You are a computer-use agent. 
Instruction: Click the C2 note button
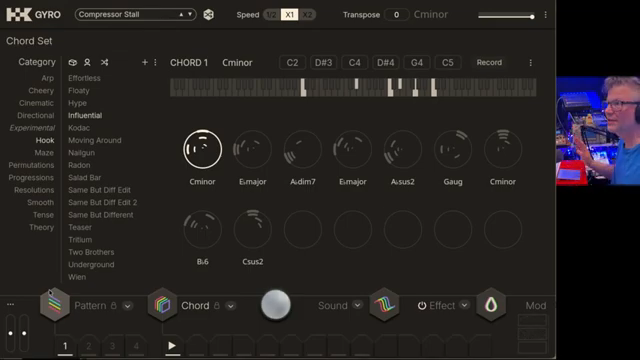[x=292, y=62]
